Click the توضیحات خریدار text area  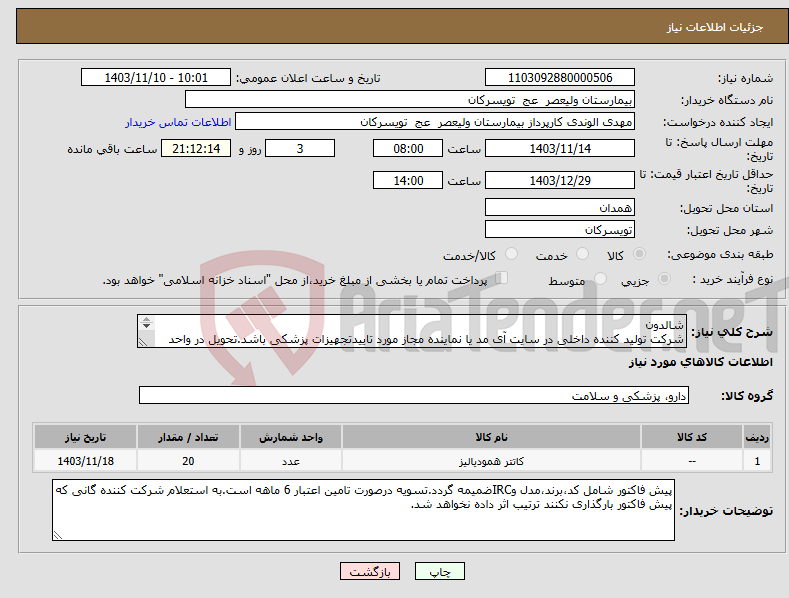(x=363, y=510)
